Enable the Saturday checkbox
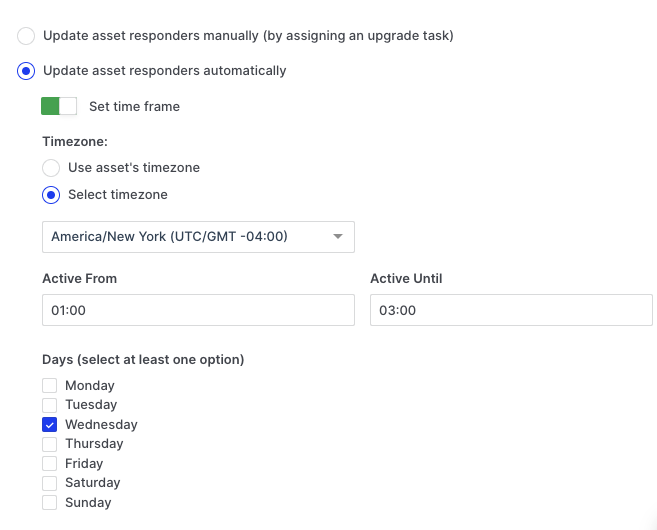The height and width of the screenshot is (530, 657). (x=50, y=483)
